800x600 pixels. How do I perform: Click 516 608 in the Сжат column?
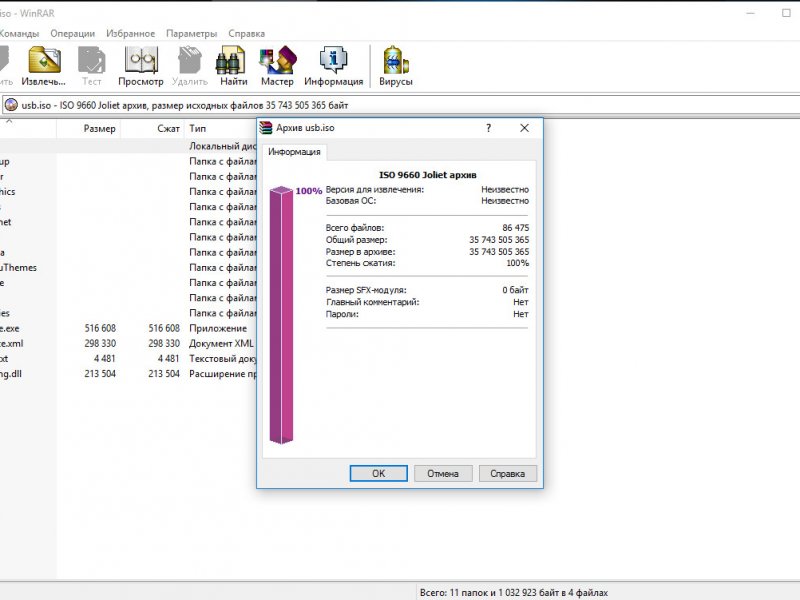pyautogui.click(x=164, y=328)
